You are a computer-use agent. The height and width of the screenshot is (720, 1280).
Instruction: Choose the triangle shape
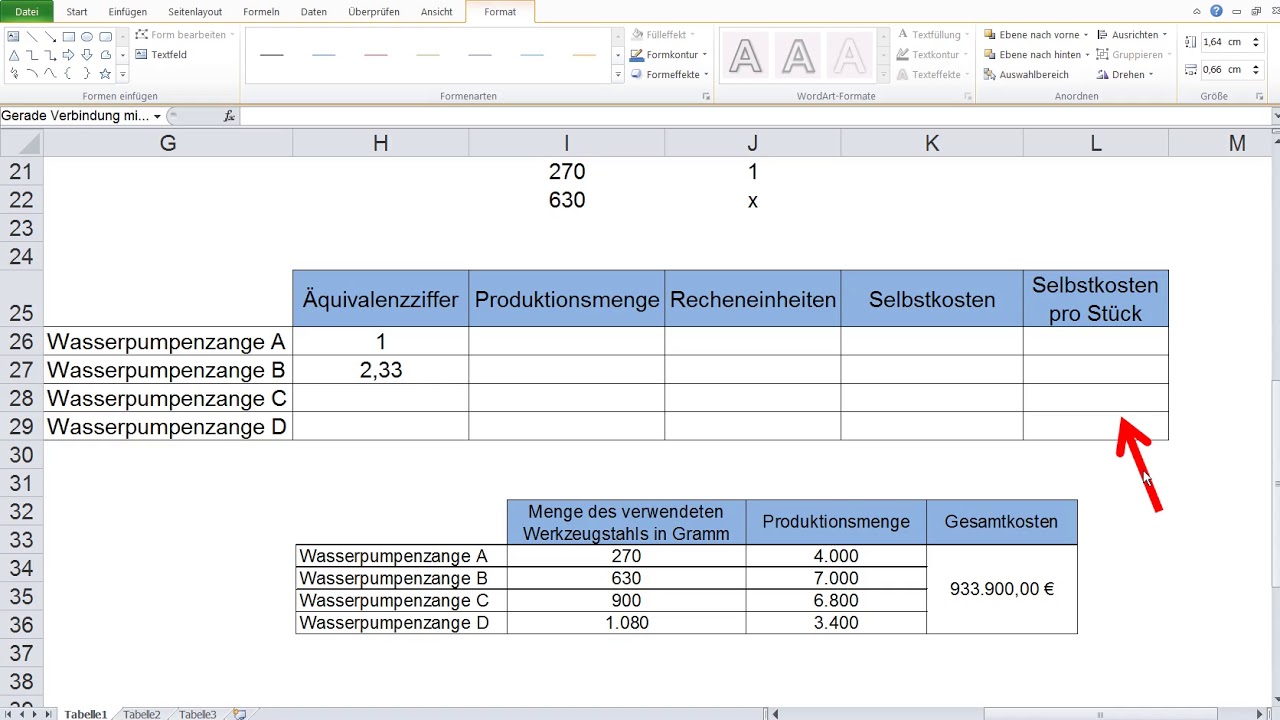14,55
